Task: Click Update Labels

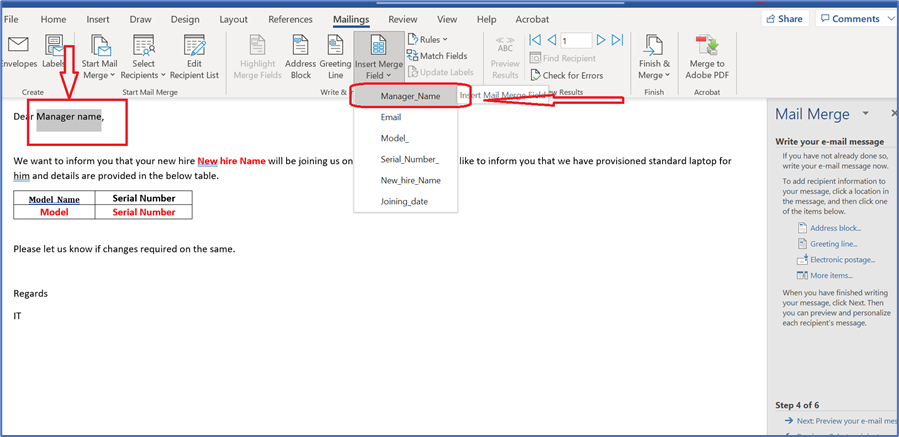Action: tap(440, 72)
